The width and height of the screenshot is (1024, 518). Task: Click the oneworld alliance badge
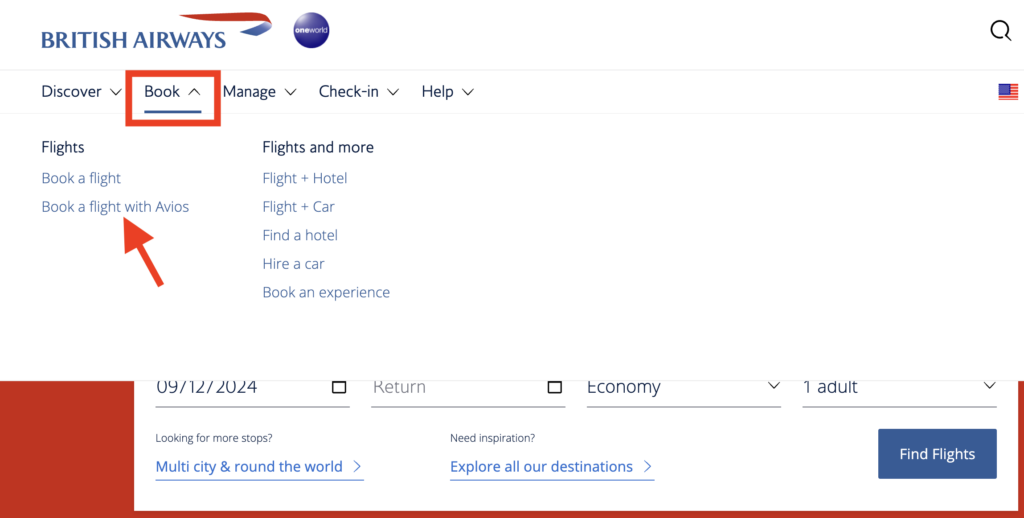[x=311, y=32]
